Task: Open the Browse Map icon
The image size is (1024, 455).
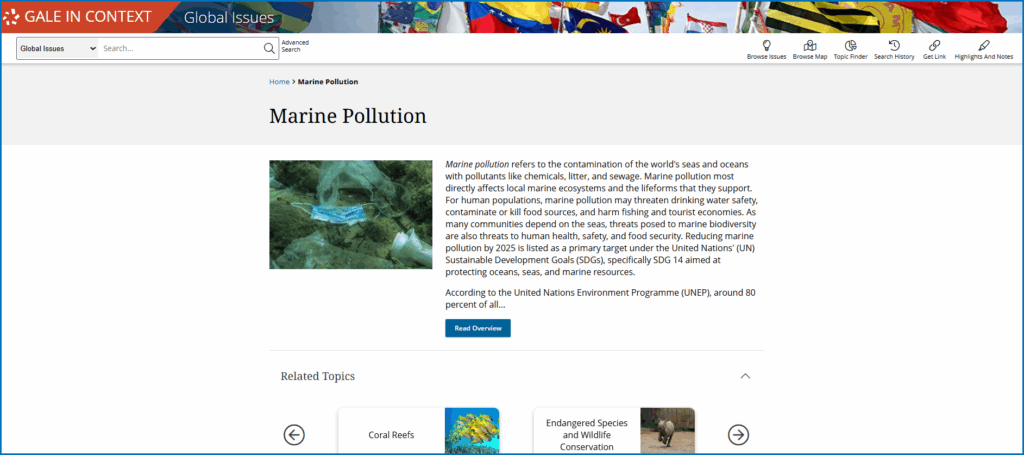Action: pyautogui.click(x=809, y=46)
